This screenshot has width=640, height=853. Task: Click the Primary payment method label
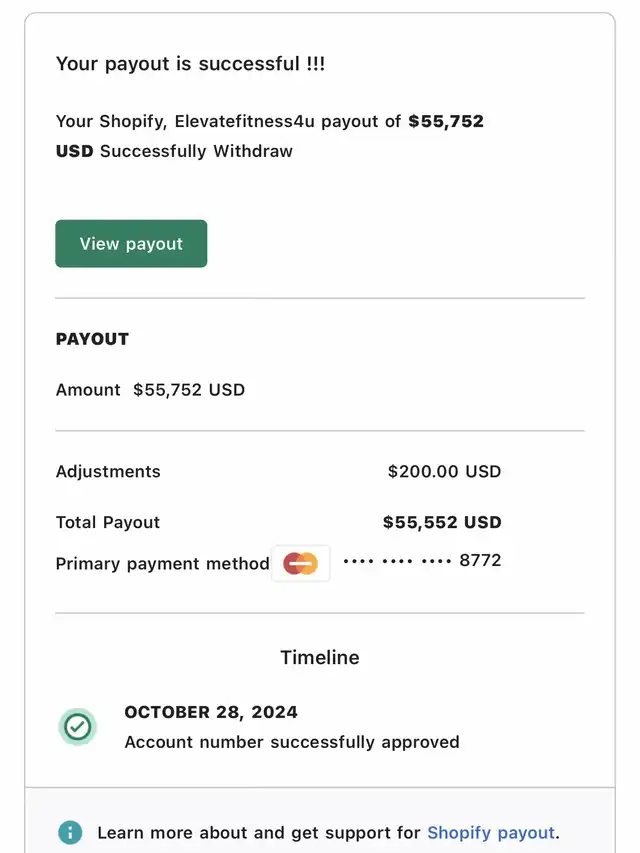click(x=163, y=564)
